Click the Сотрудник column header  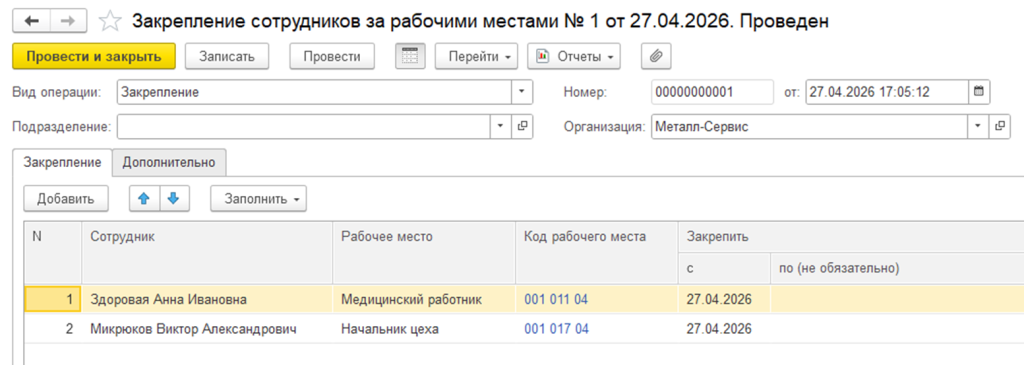pos(207,252)
